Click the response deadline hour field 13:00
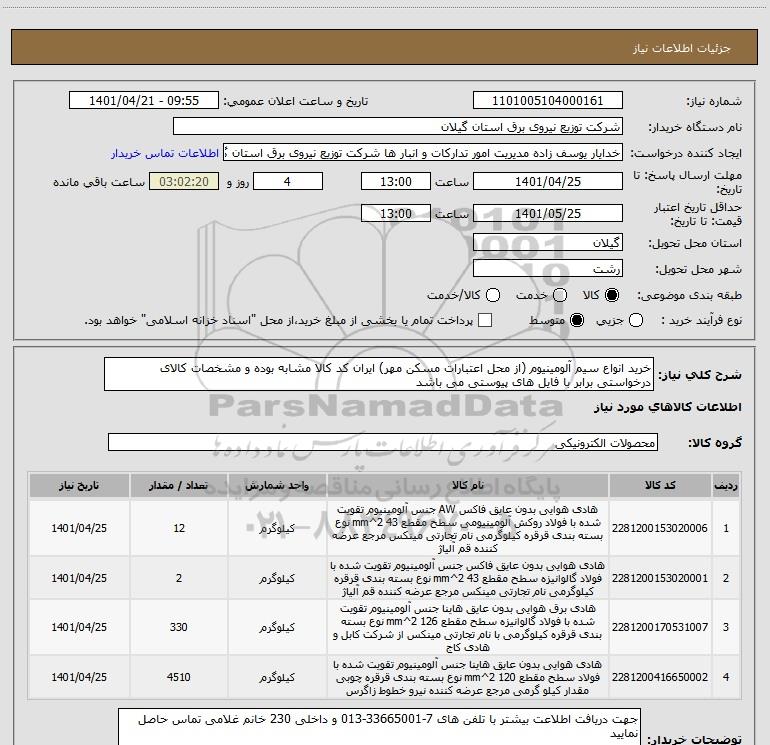 tap(396, 181)
